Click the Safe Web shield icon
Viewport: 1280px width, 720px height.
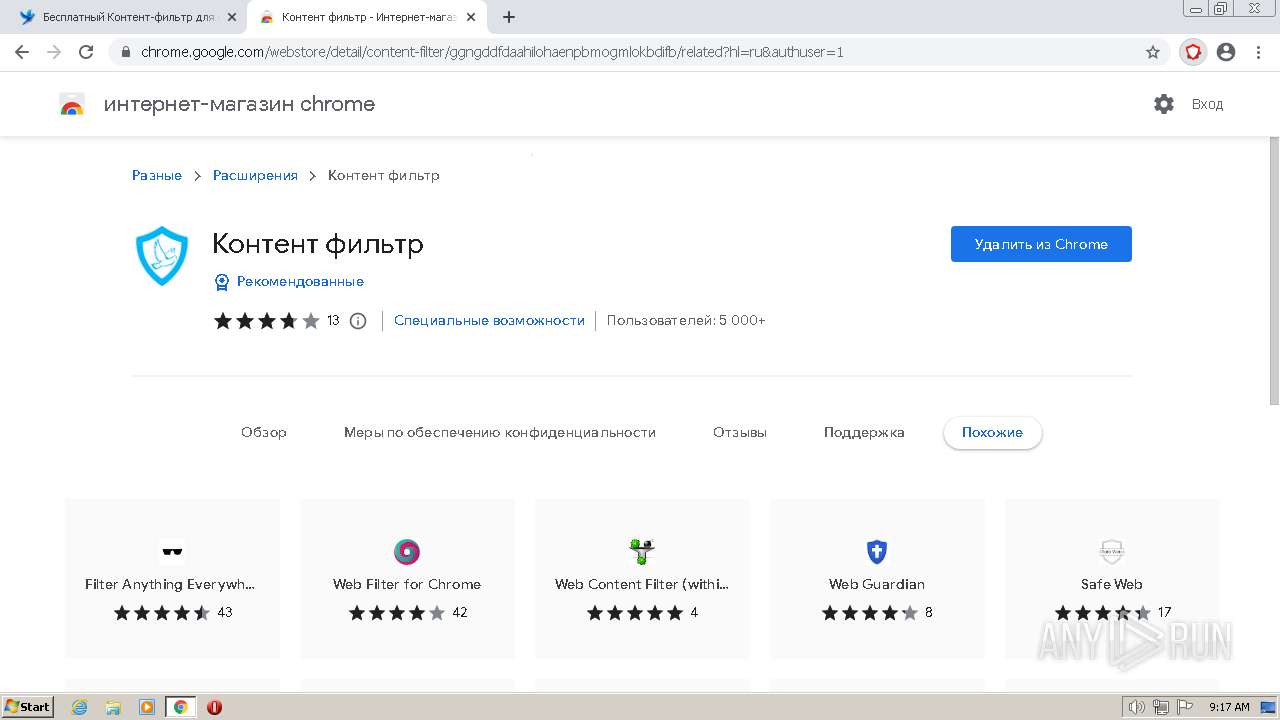(x=1112, y=551)
